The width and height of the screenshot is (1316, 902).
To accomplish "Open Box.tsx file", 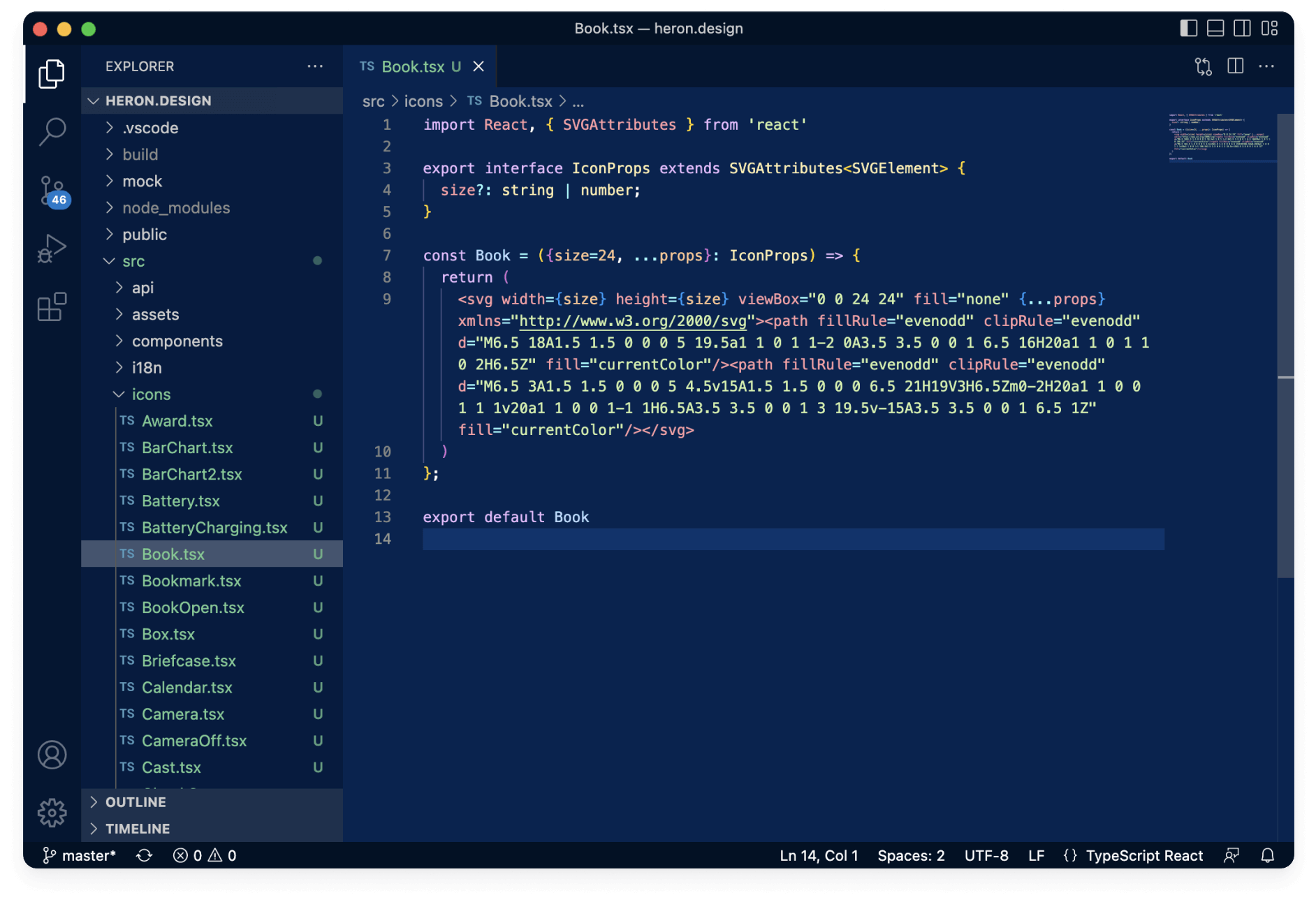I will tap(212, 634).
